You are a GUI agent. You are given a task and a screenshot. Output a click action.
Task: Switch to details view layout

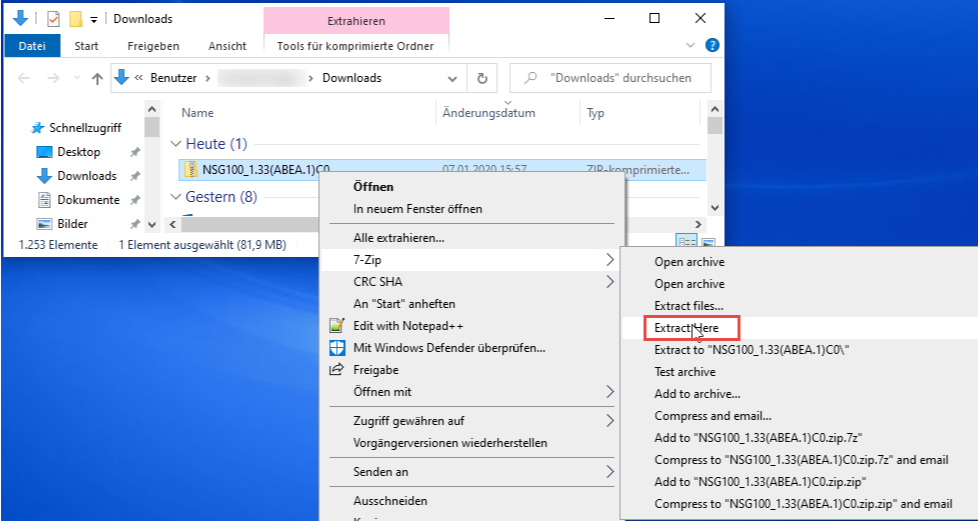coord(687,243)
